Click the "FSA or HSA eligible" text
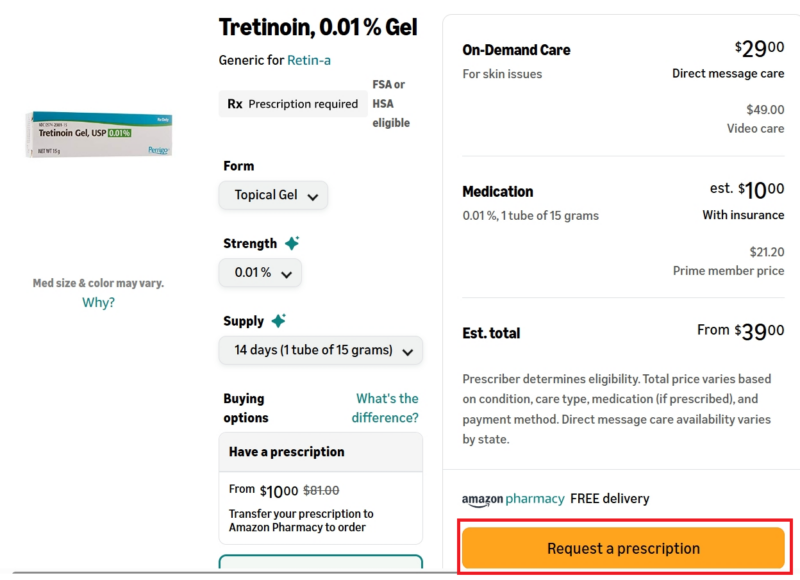This screenshot has height=580, width=800. (390, 104)
